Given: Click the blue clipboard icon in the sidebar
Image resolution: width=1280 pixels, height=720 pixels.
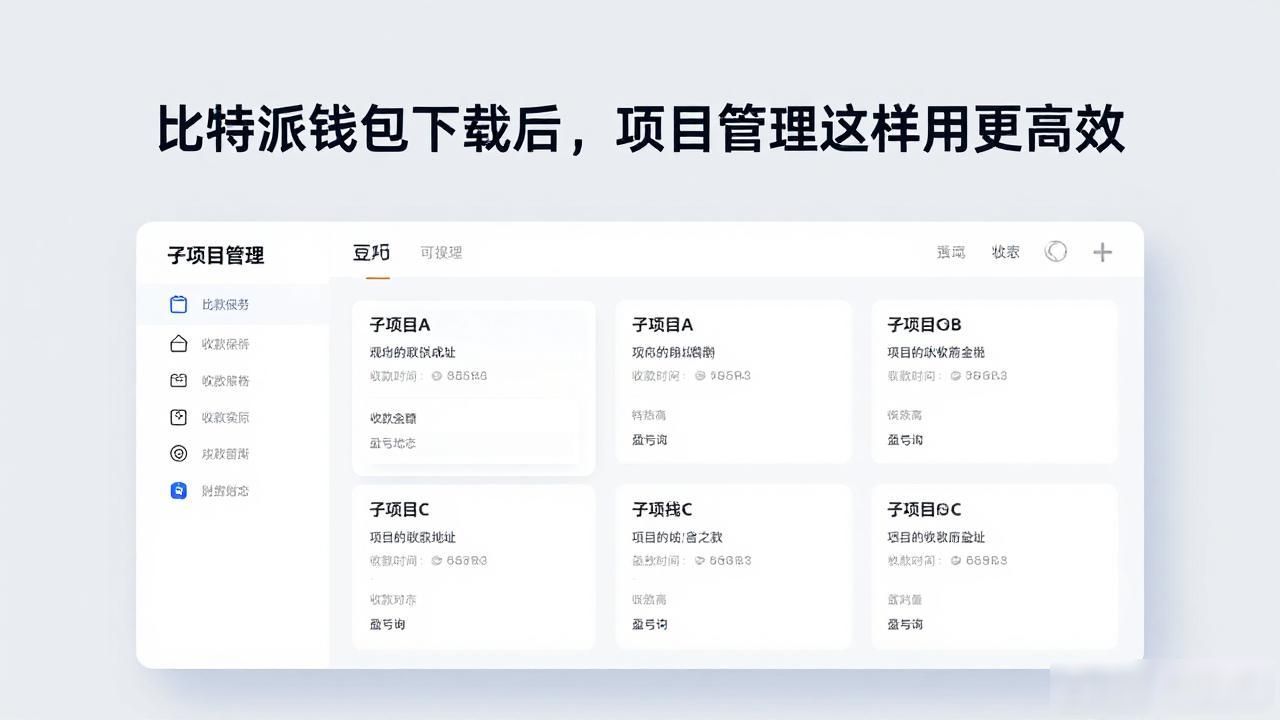Looking at the screenshot, I should tap(179, 305).
